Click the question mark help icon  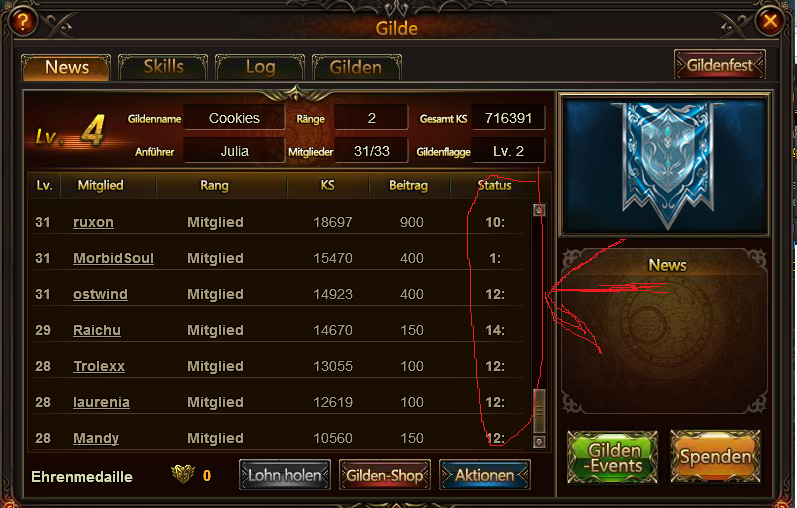coord(23,22)
